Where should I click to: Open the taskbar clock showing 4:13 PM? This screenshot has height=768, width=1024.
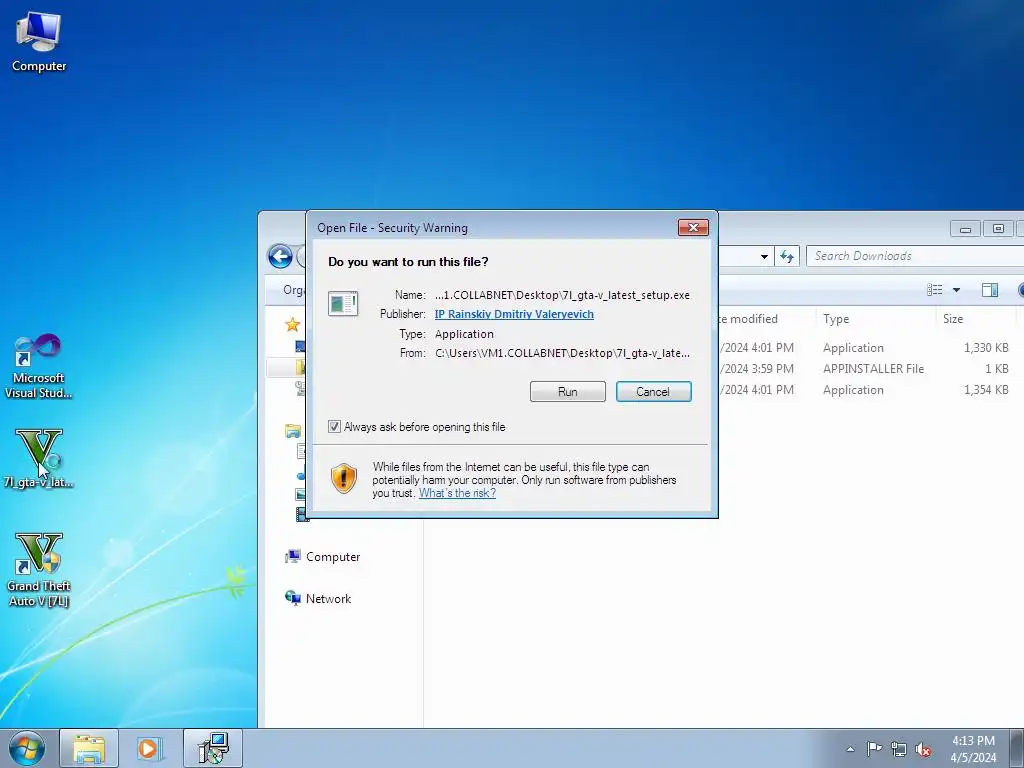coord(973,749)
